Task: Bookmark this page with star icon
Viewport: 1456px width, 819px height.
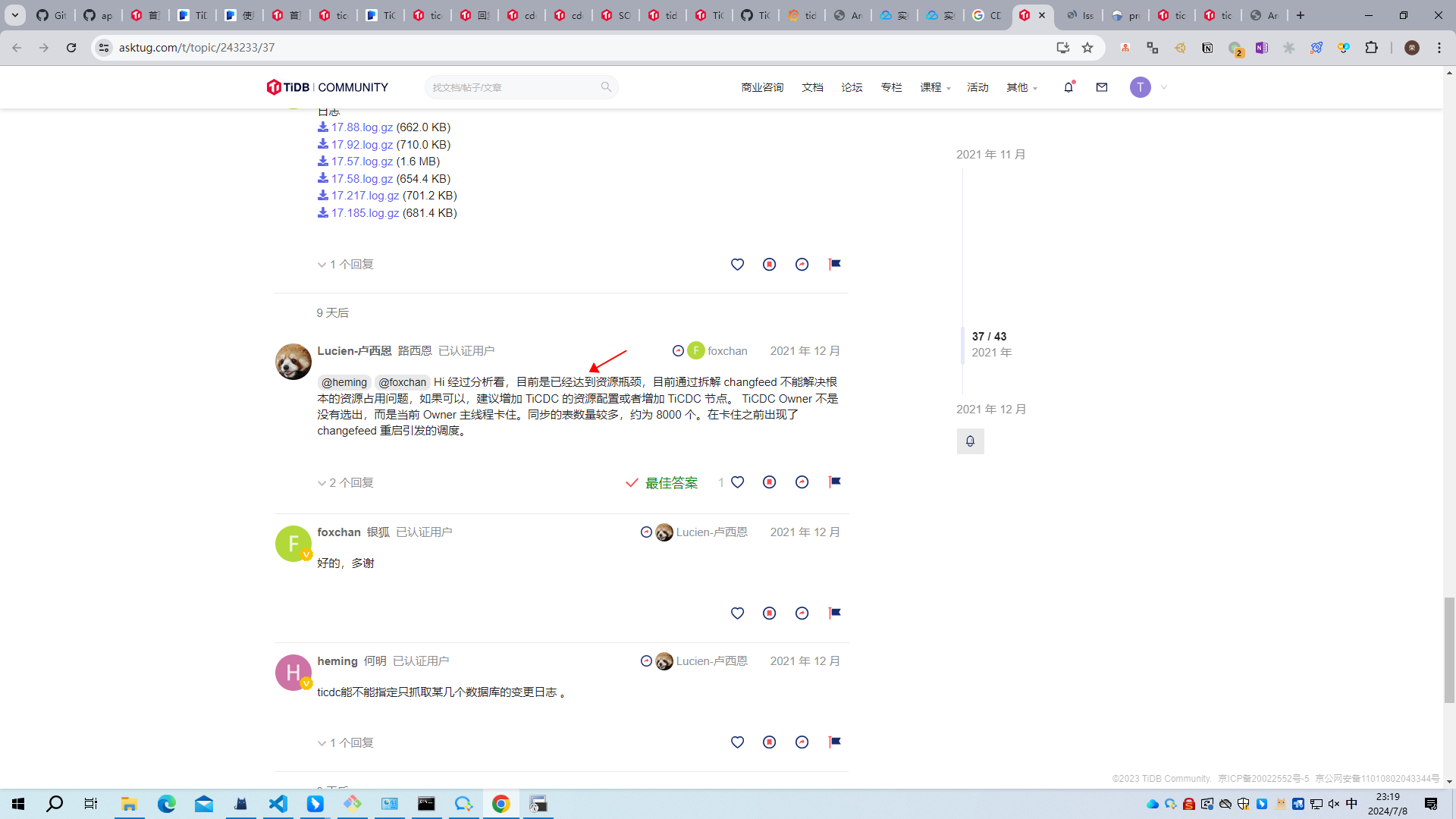Action: [x=1087, y=48]
